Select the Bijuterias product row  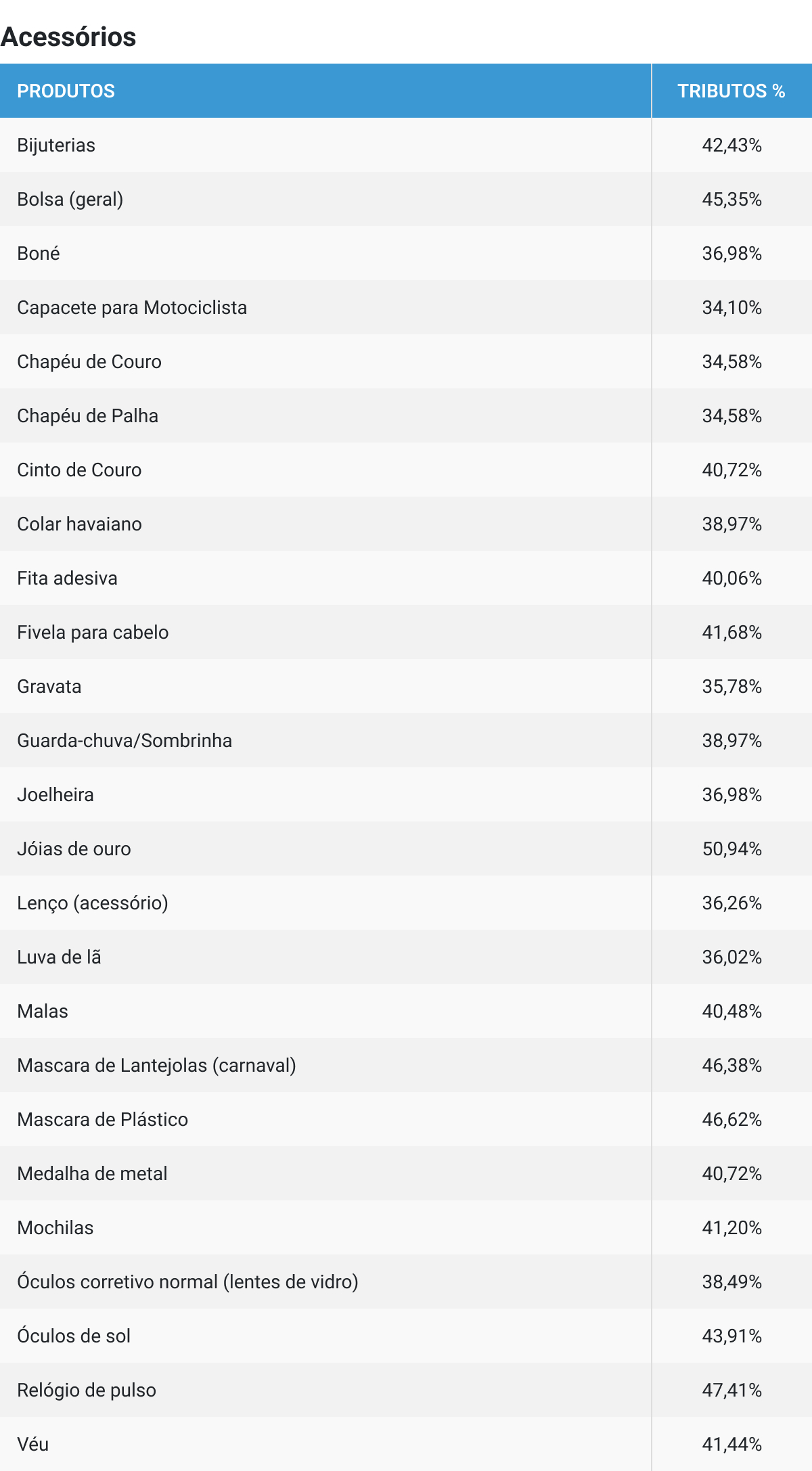pos(56,145)
